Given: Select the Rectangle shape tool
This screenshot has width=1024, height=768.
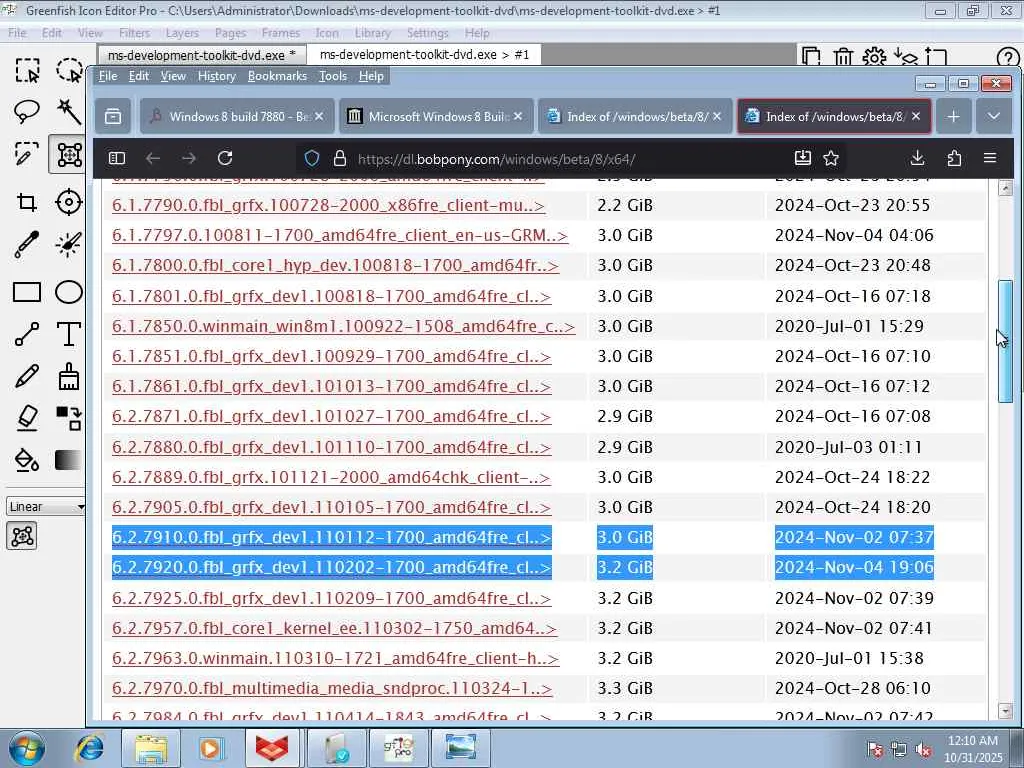Looking at the screenshot, I should (27, 292).
